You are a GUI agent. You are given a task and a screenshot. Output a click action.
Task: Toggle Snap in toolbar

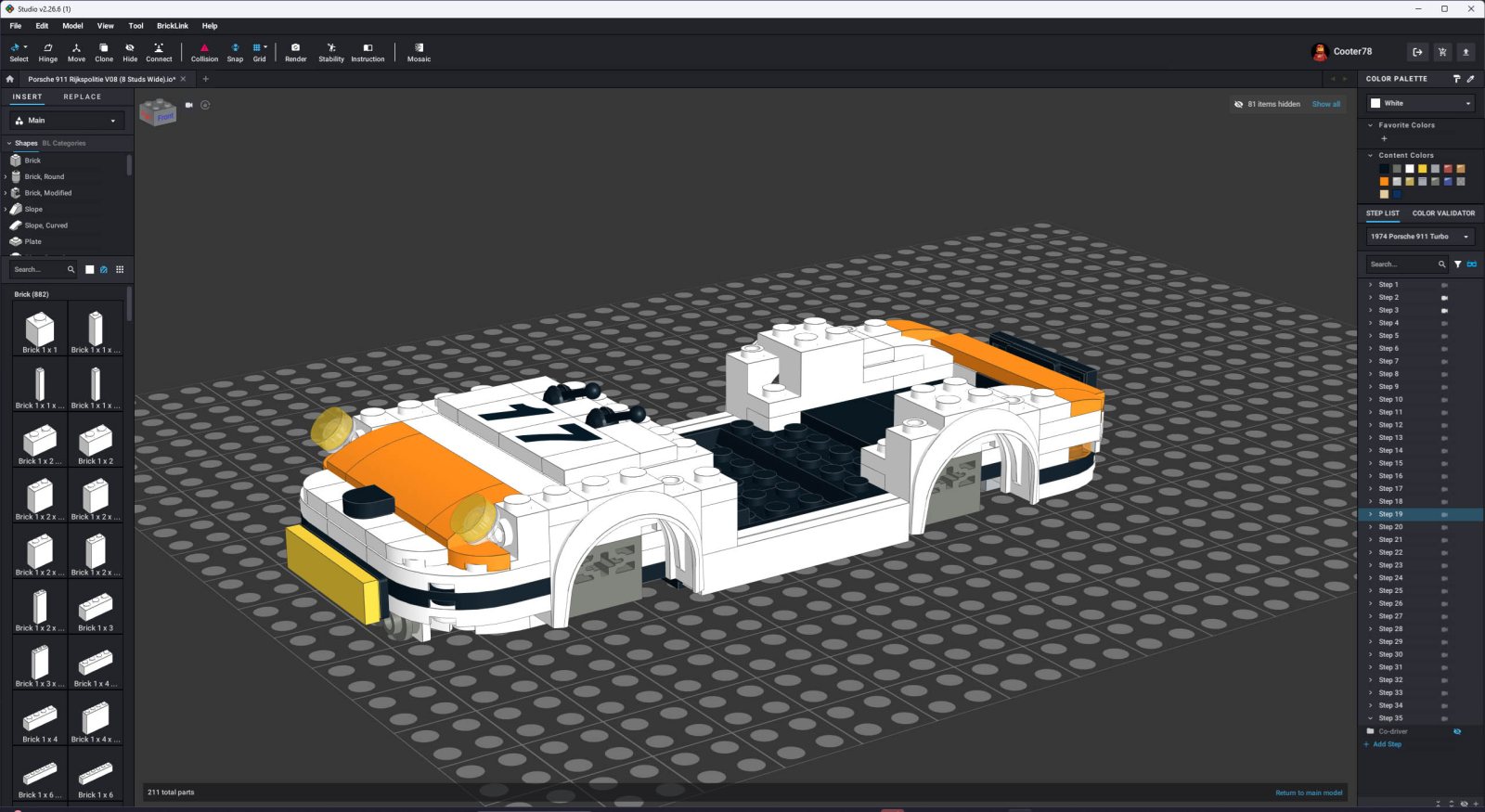point(235,52)
